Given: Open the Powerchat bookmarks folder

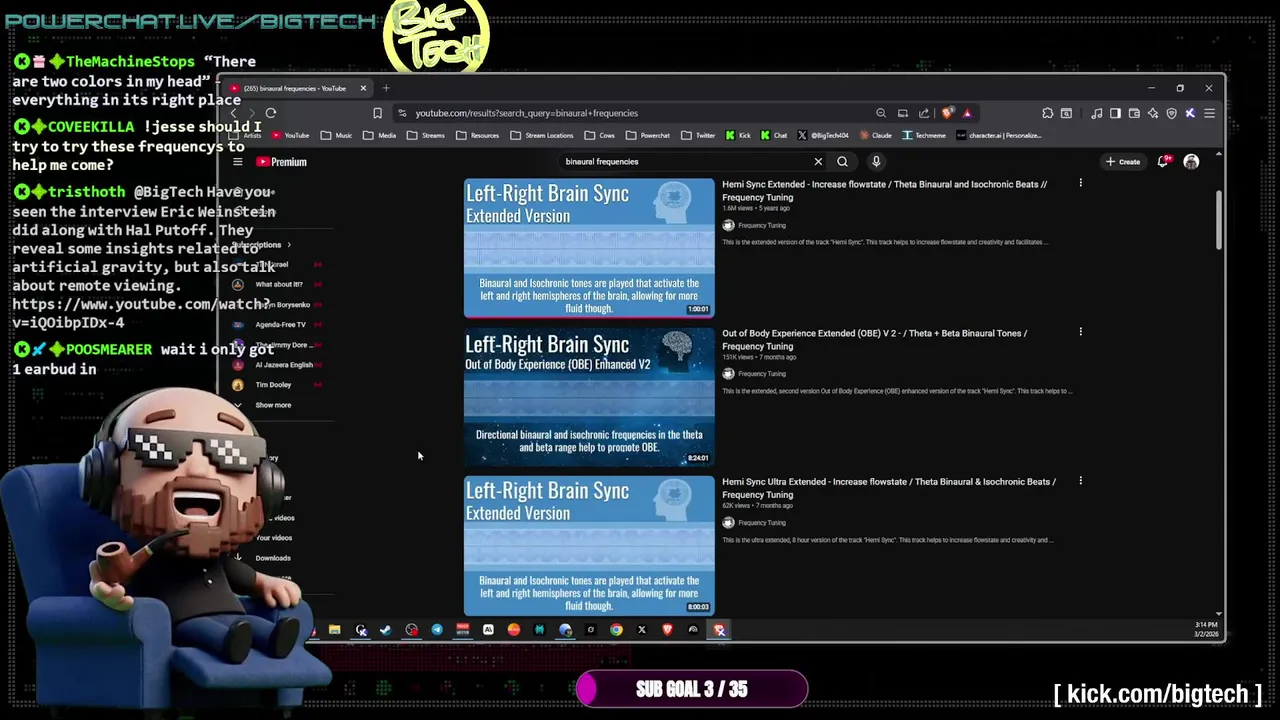Looking at the screenshot, I should (x=648, y=135).
